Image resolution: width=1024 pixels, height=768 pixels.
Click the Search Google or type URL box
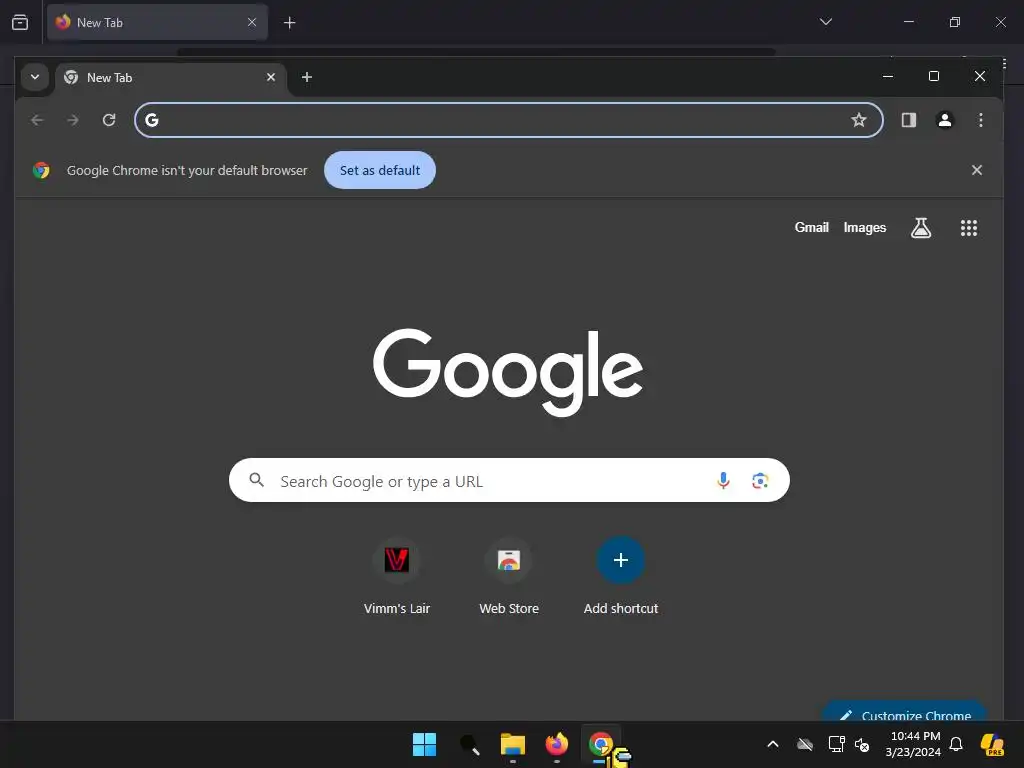tap(509, 481)
